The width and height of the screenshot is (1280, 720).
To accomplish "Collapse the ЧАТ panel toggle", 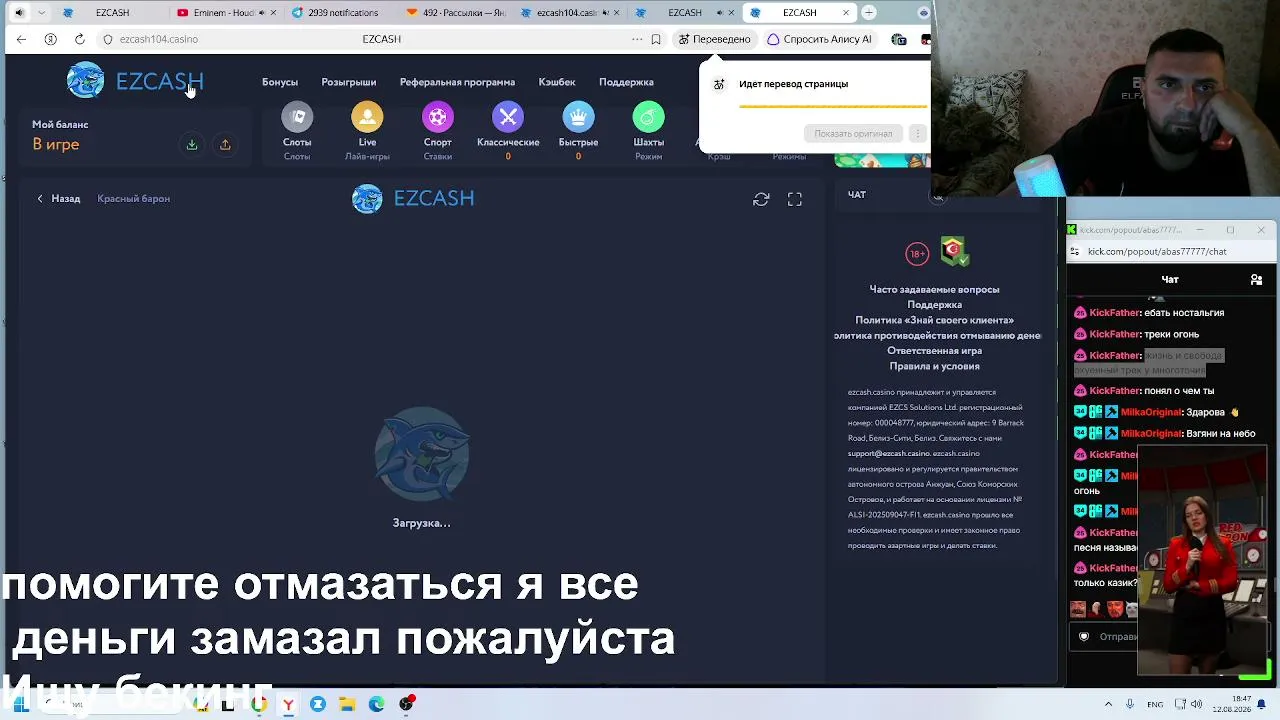I will (x=938, y=196).
